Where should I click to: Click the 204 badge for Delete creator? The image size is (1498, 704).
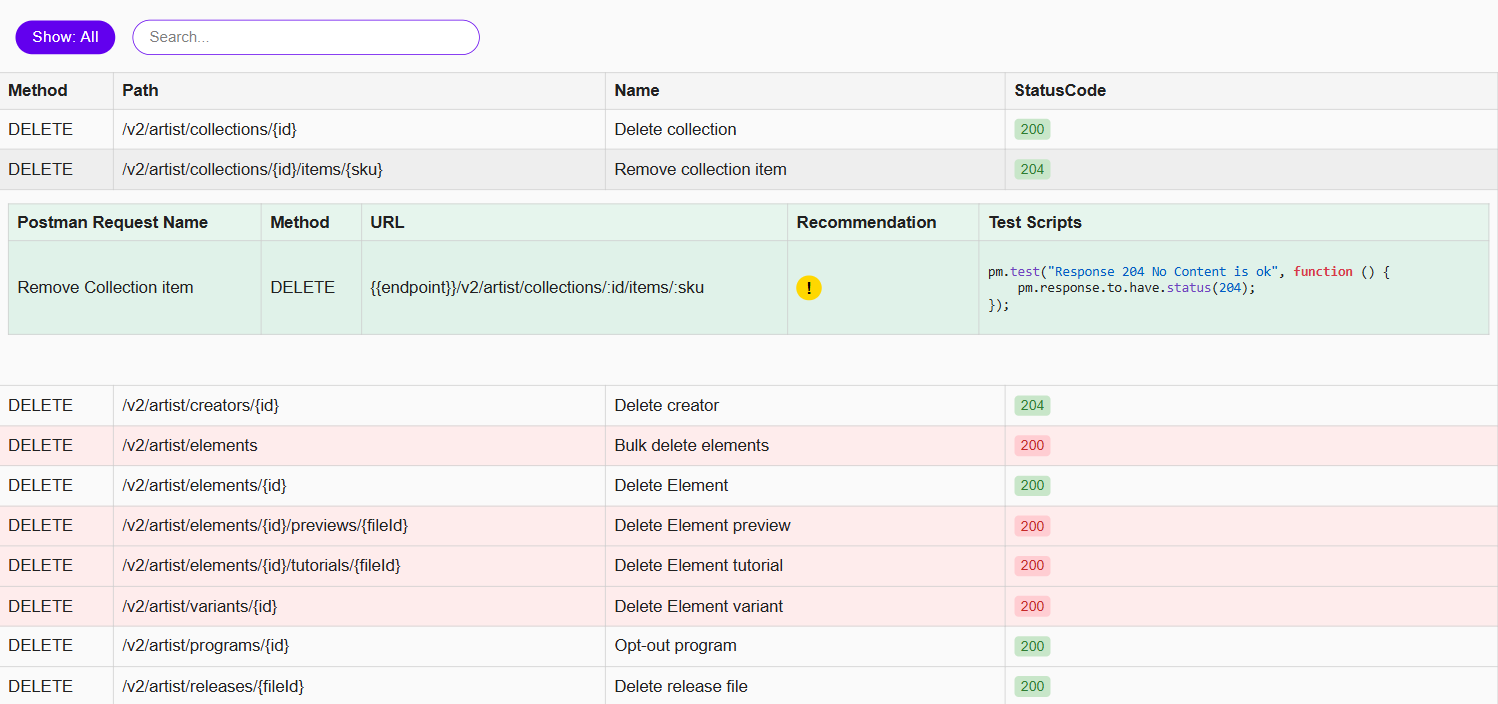tap(1032, 406)
